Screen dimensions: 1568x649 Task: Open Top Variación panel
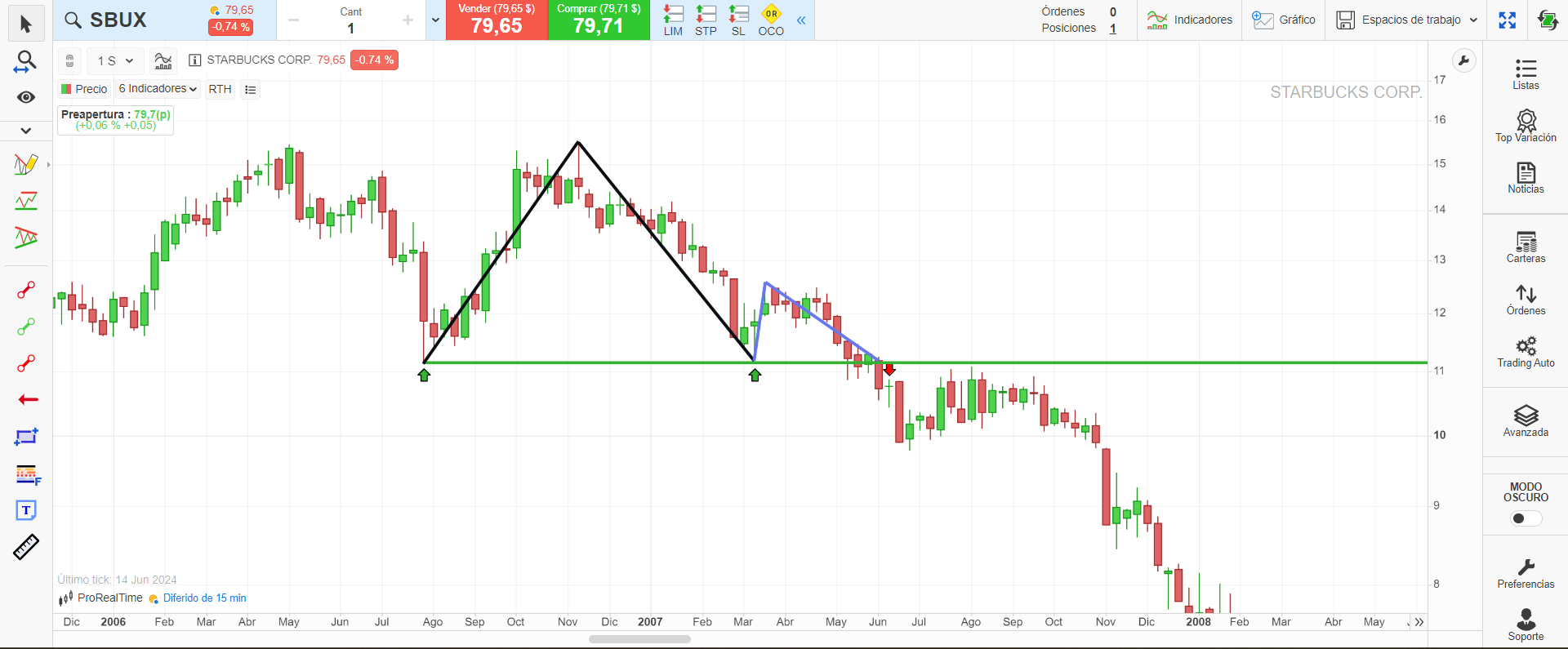pyautogui.click(x=1526, y=126)
